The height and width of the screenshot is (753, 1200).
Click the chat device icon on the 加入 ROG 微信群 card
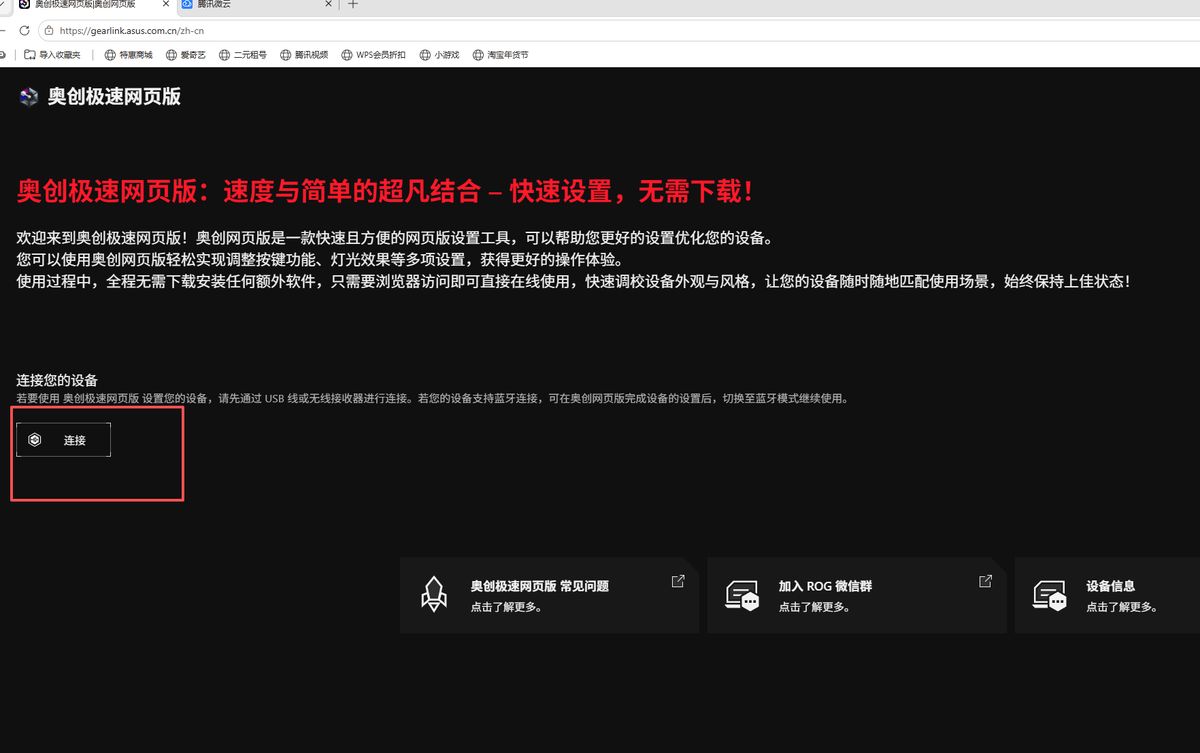pos(743,594)
